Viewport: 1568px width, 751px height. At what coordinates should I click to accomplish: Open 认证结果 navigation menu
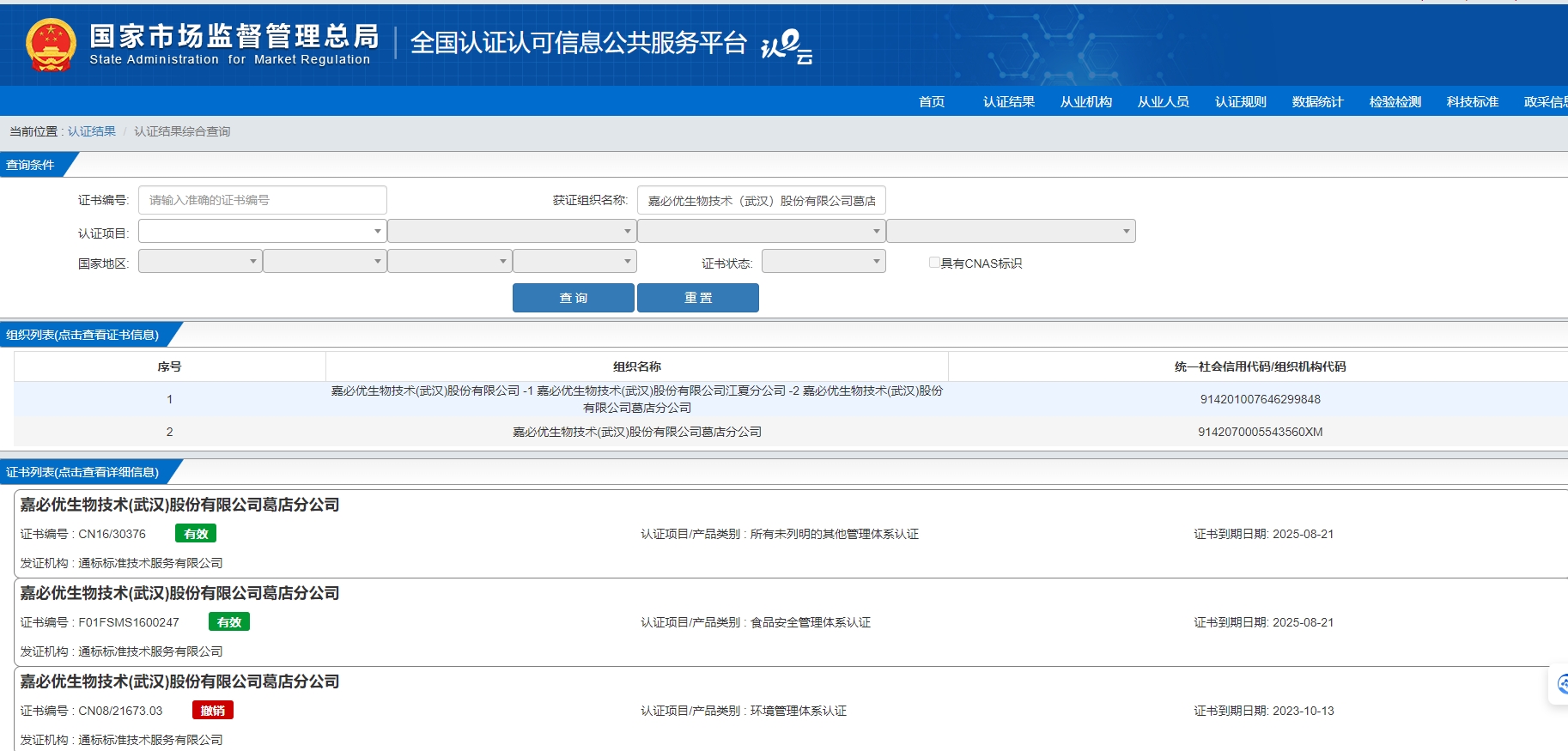pos(1009,101)
